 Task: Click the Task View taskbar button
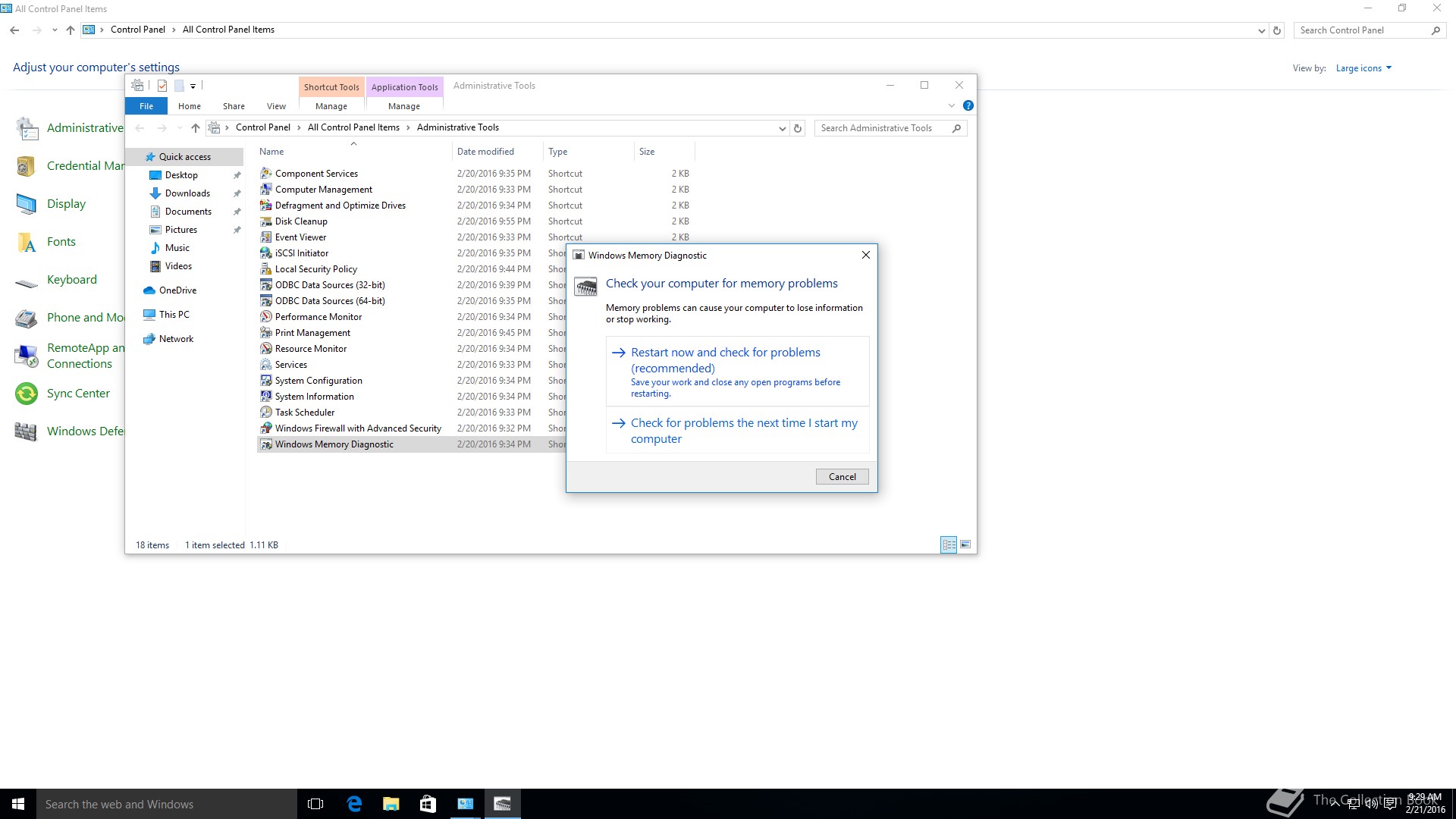click(x=315, y=804)
